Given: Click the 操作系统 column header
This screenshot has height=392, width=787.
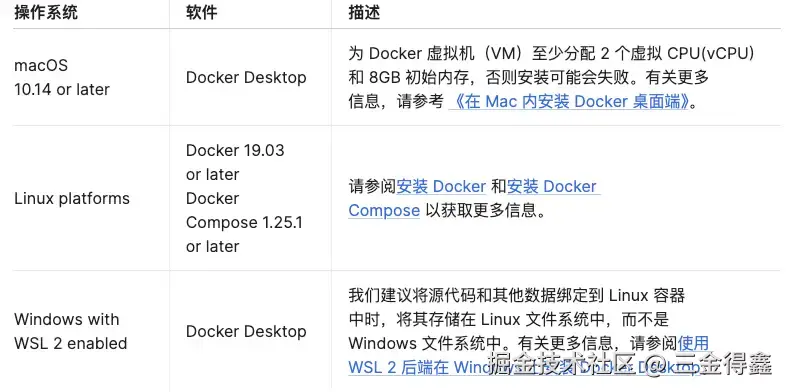Looking at the screenshot, I should tap(46, 13).
